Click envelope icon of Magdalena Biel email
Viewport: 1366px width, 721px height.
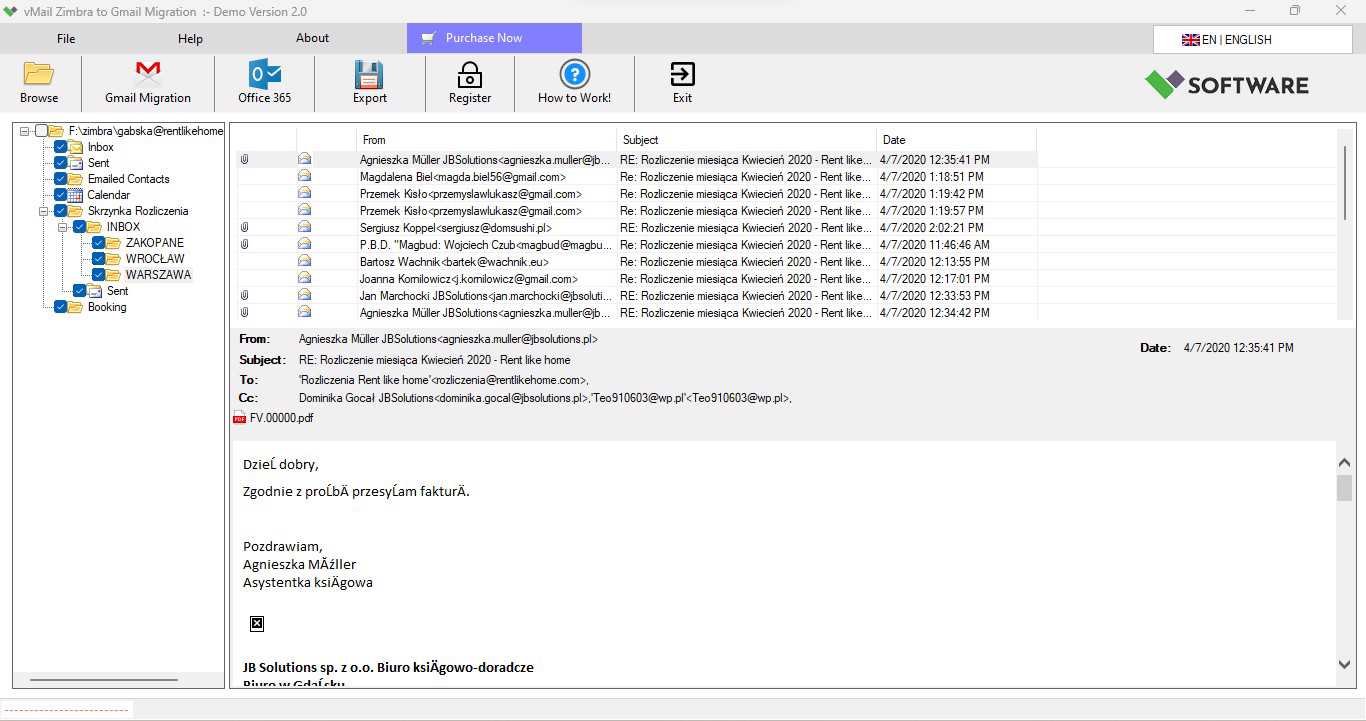coord(304,176)
